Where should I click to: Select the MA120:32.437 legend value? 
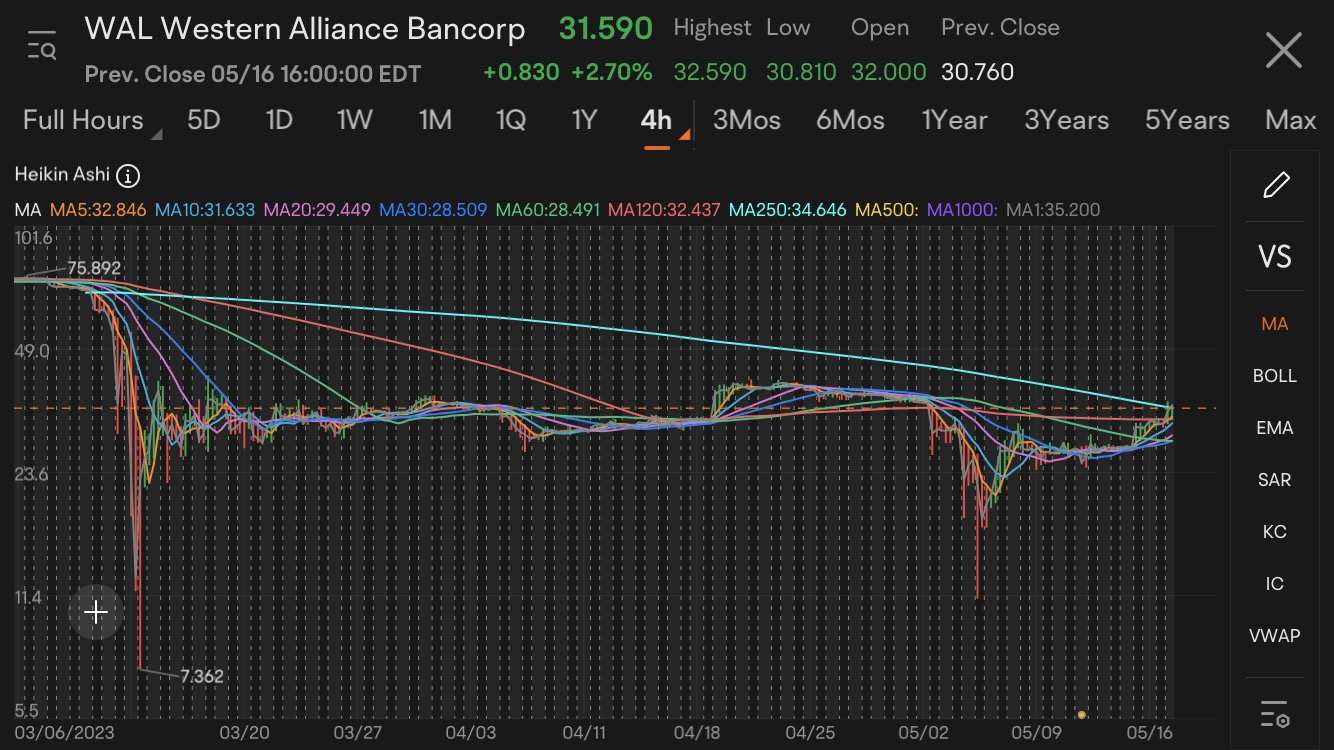point(664,210)
